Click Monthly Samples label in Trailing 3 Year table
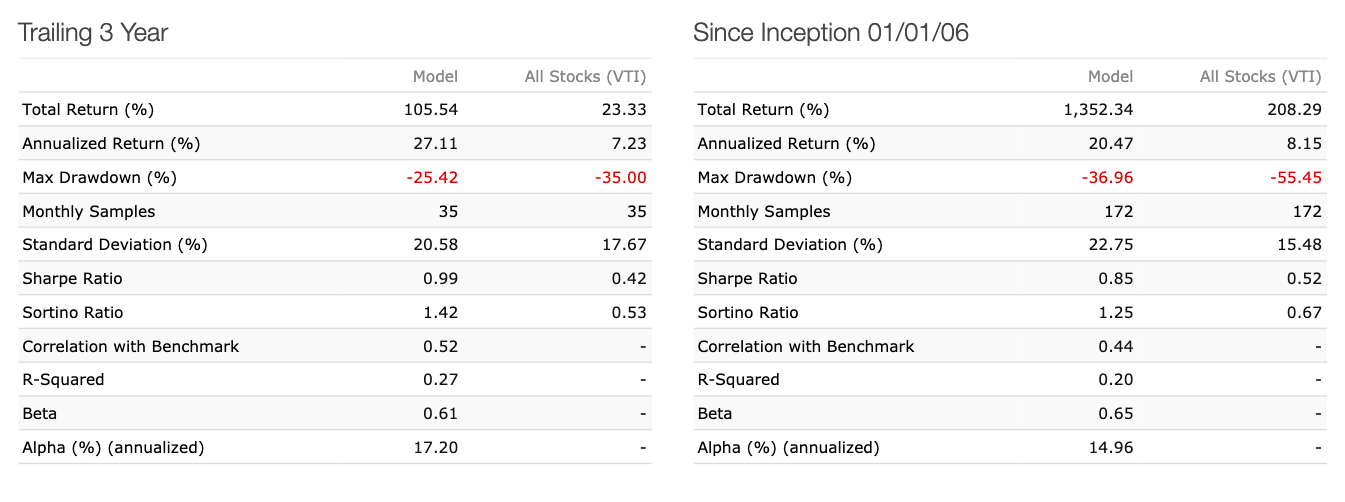The image size is (1345, 502). [x=89, y=212]
